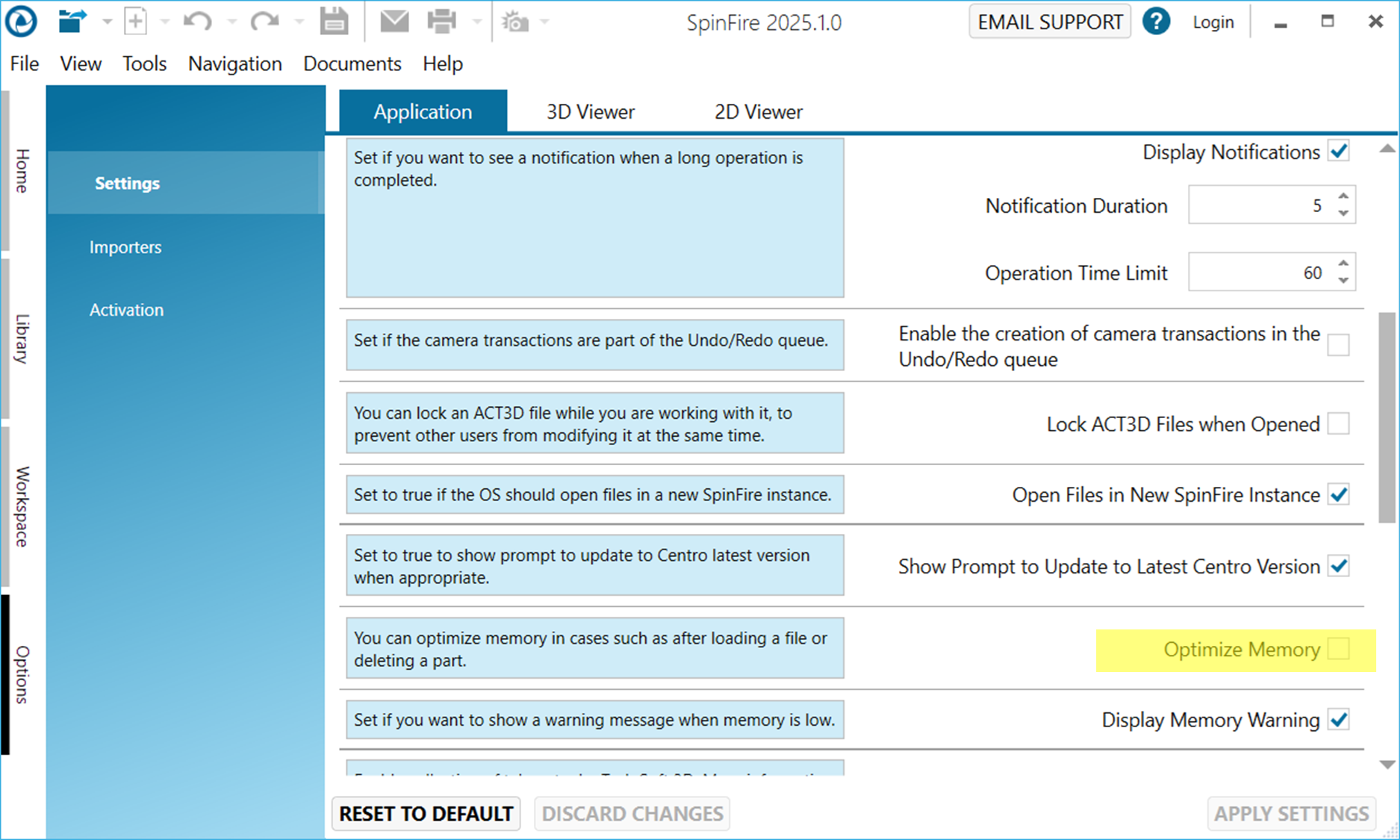Click the save floppy disk icon
The height and width of the screenshot is (840, 1400).
pyautogui.click(x=334, y=22)
